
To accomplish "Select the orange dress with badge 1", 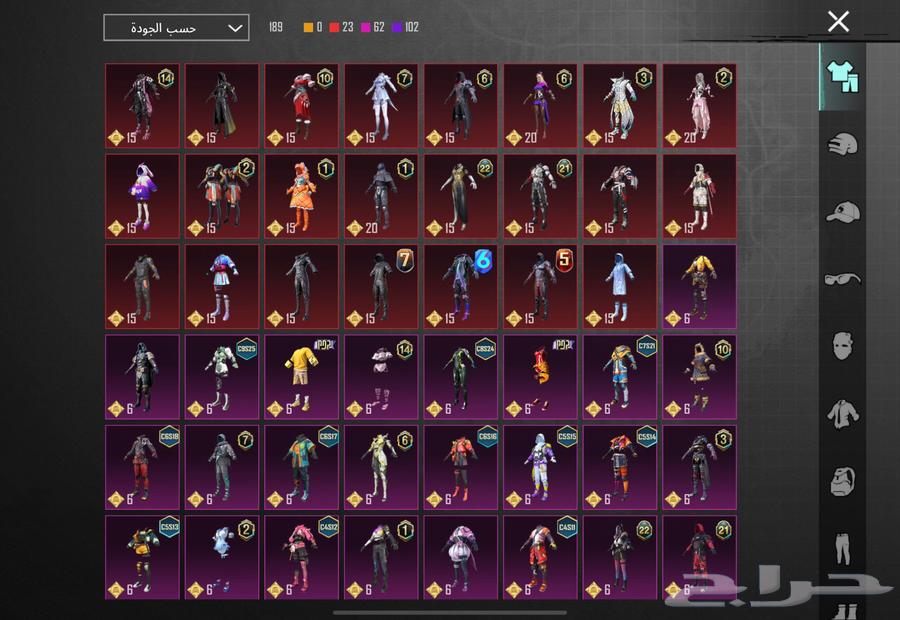I will (x=302, y=196).
